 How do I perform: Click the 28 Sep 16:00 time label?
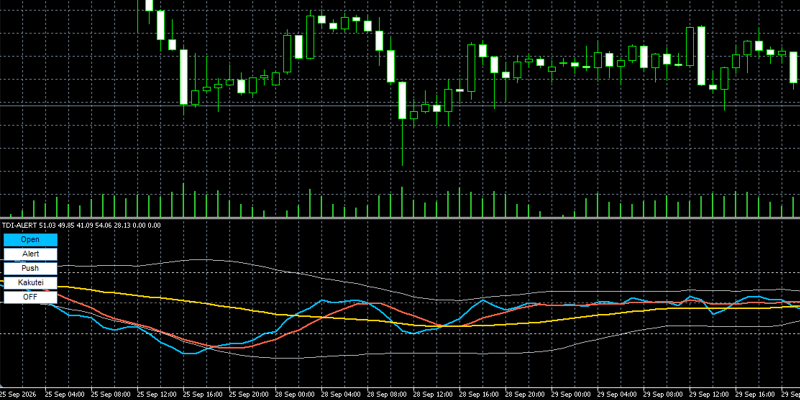[x=477, y=394]
